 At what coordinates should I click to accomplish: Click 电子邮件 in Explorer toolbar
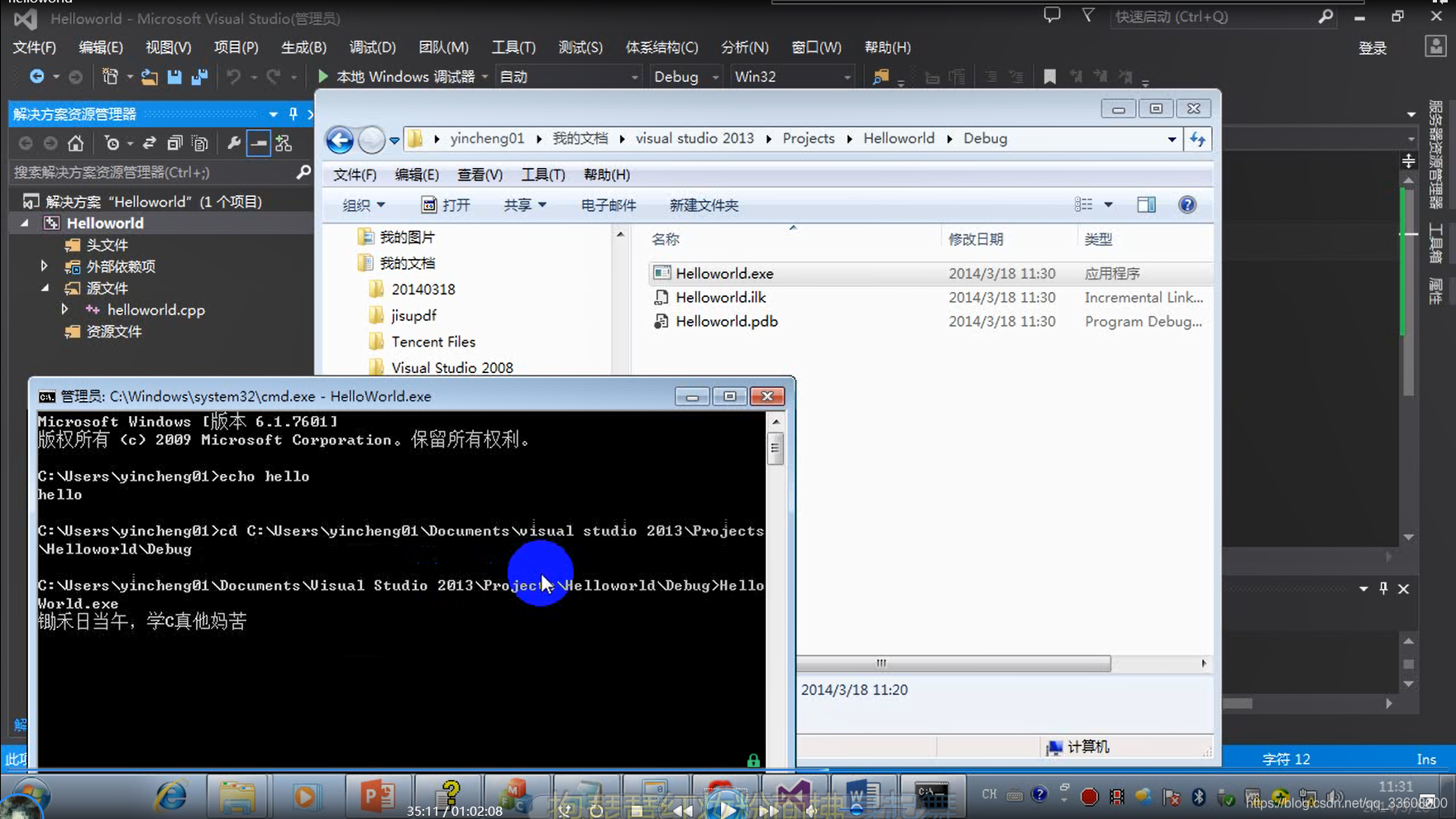[609, 205]
